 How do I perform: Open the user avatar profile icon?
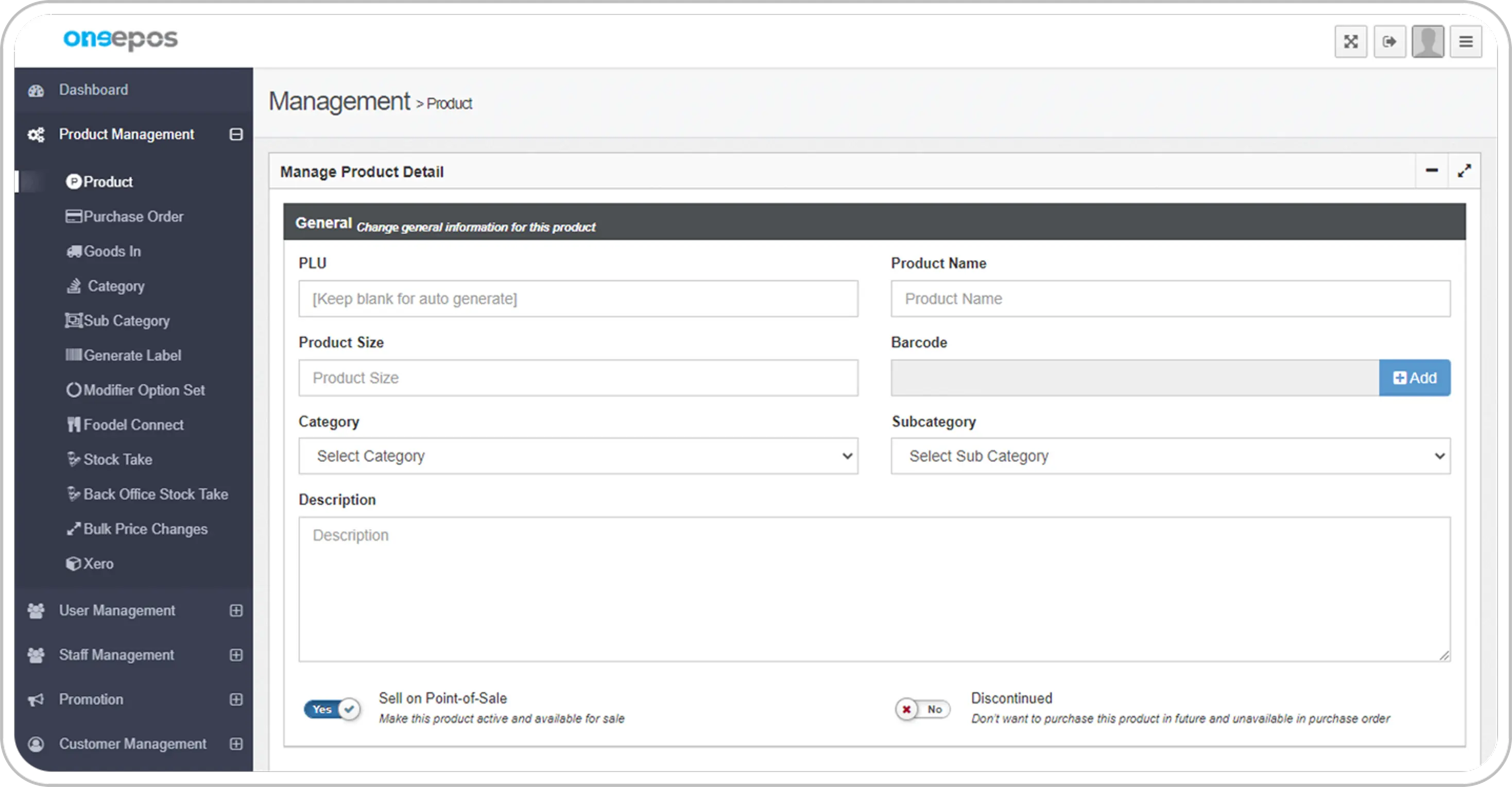click(x=1428, y=42)
